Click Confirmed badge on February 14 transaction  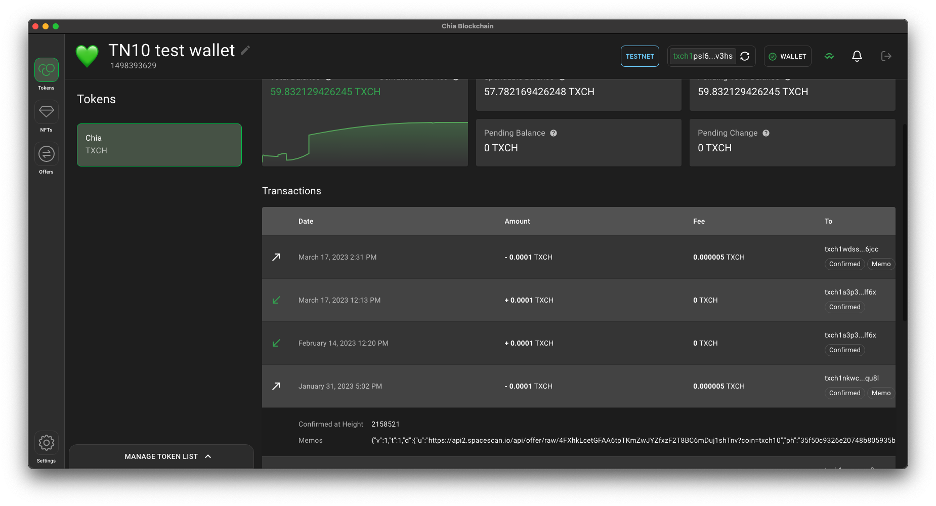(x=844, y=350)
